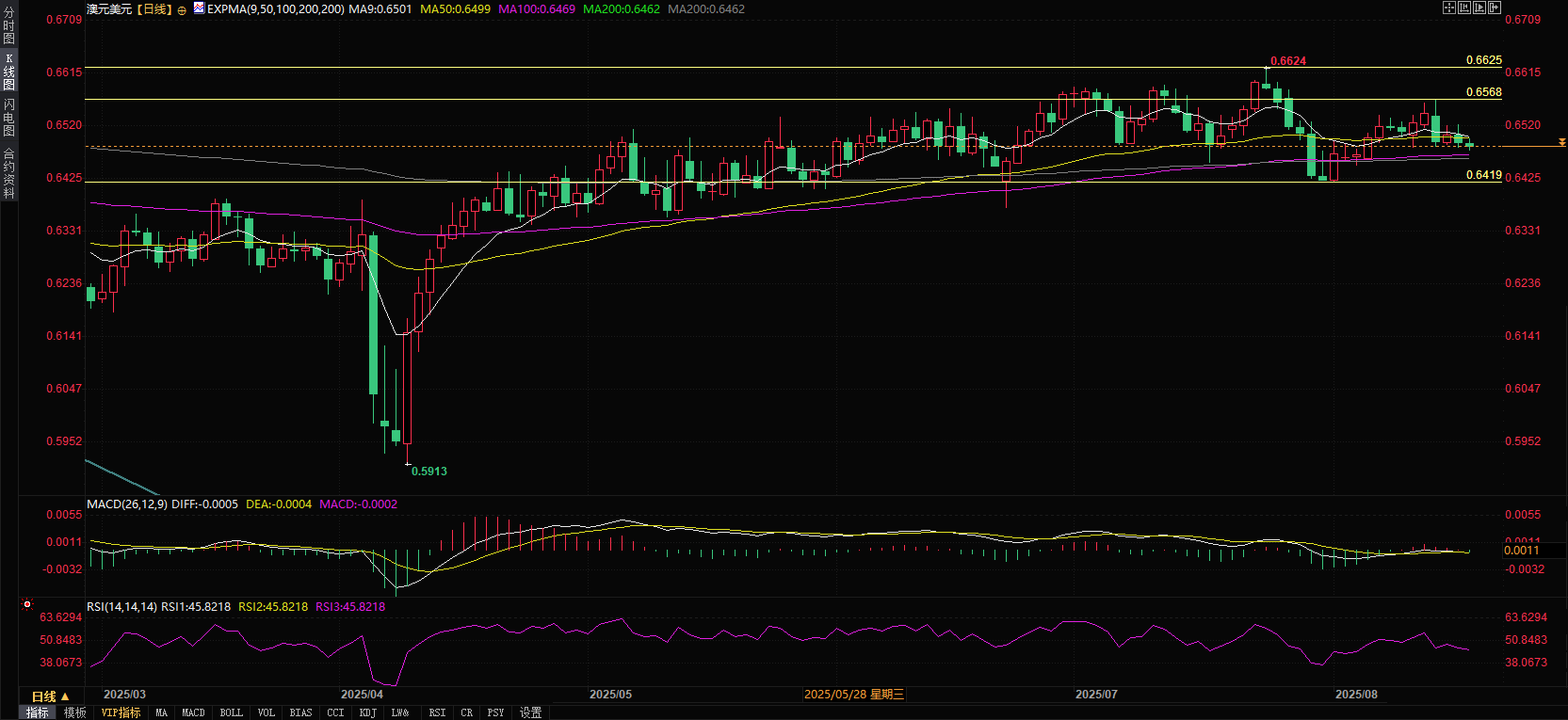The image size is (1568, 720).
Task: Click the MACD:-0.0002 purple label
Action: tap(359, 504)
